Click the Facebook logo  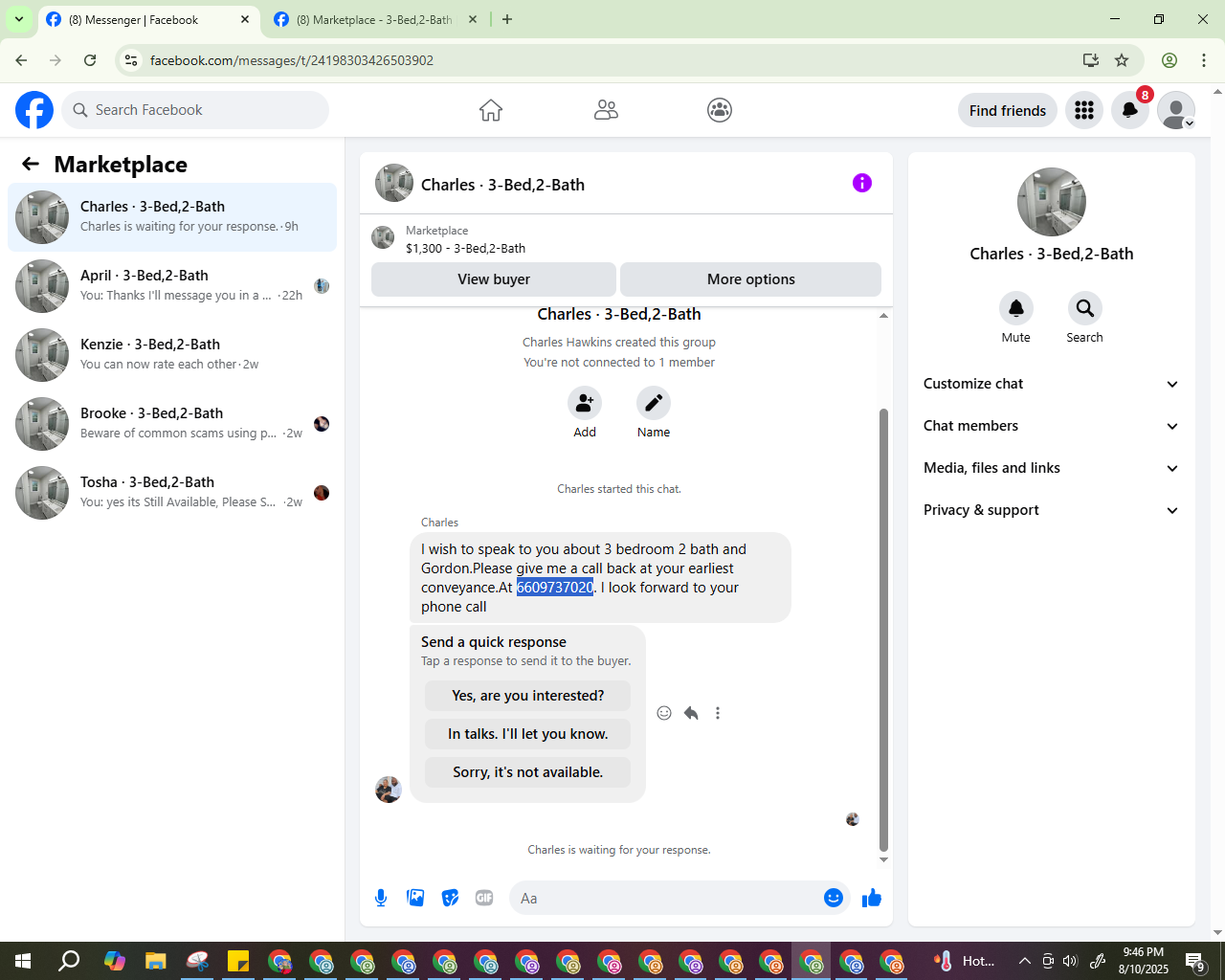click(x=34, y=110)
